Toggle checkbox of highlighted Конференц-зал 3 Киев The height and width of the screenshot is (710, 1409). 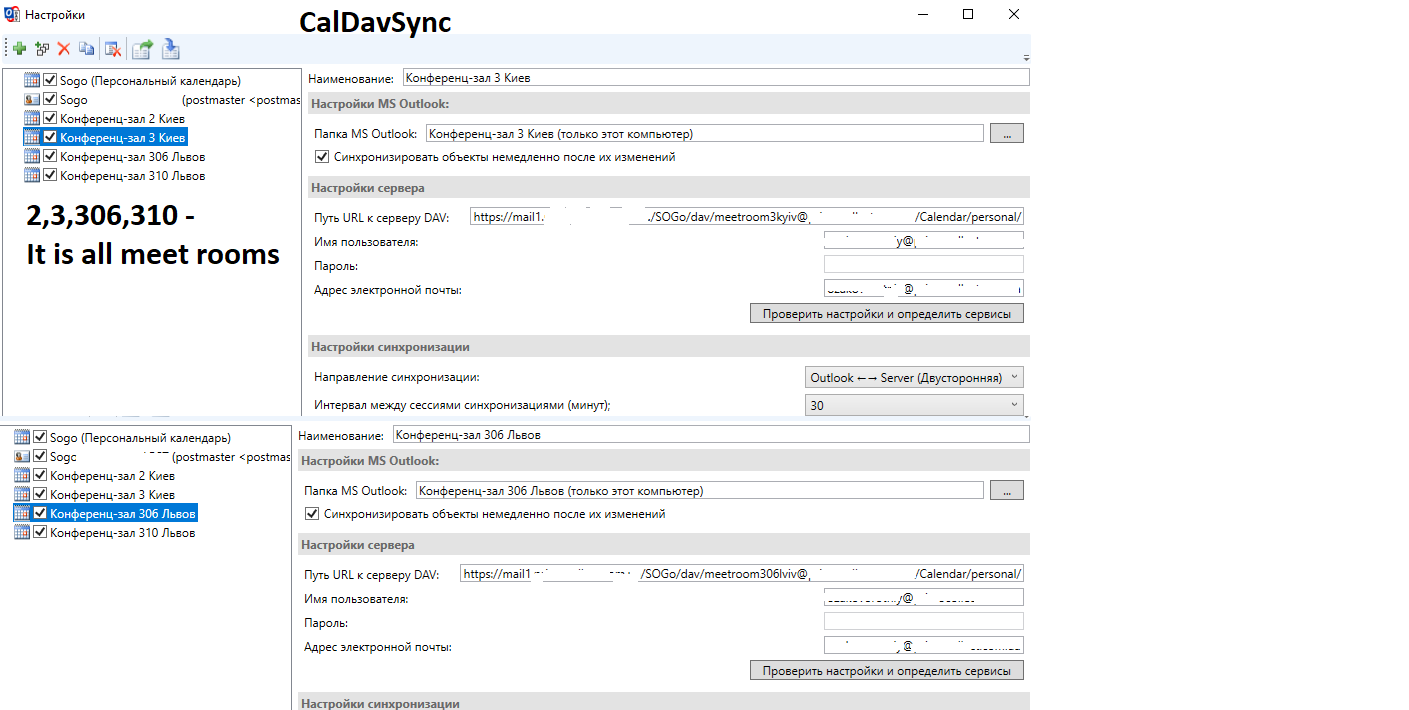pos(50,137)
